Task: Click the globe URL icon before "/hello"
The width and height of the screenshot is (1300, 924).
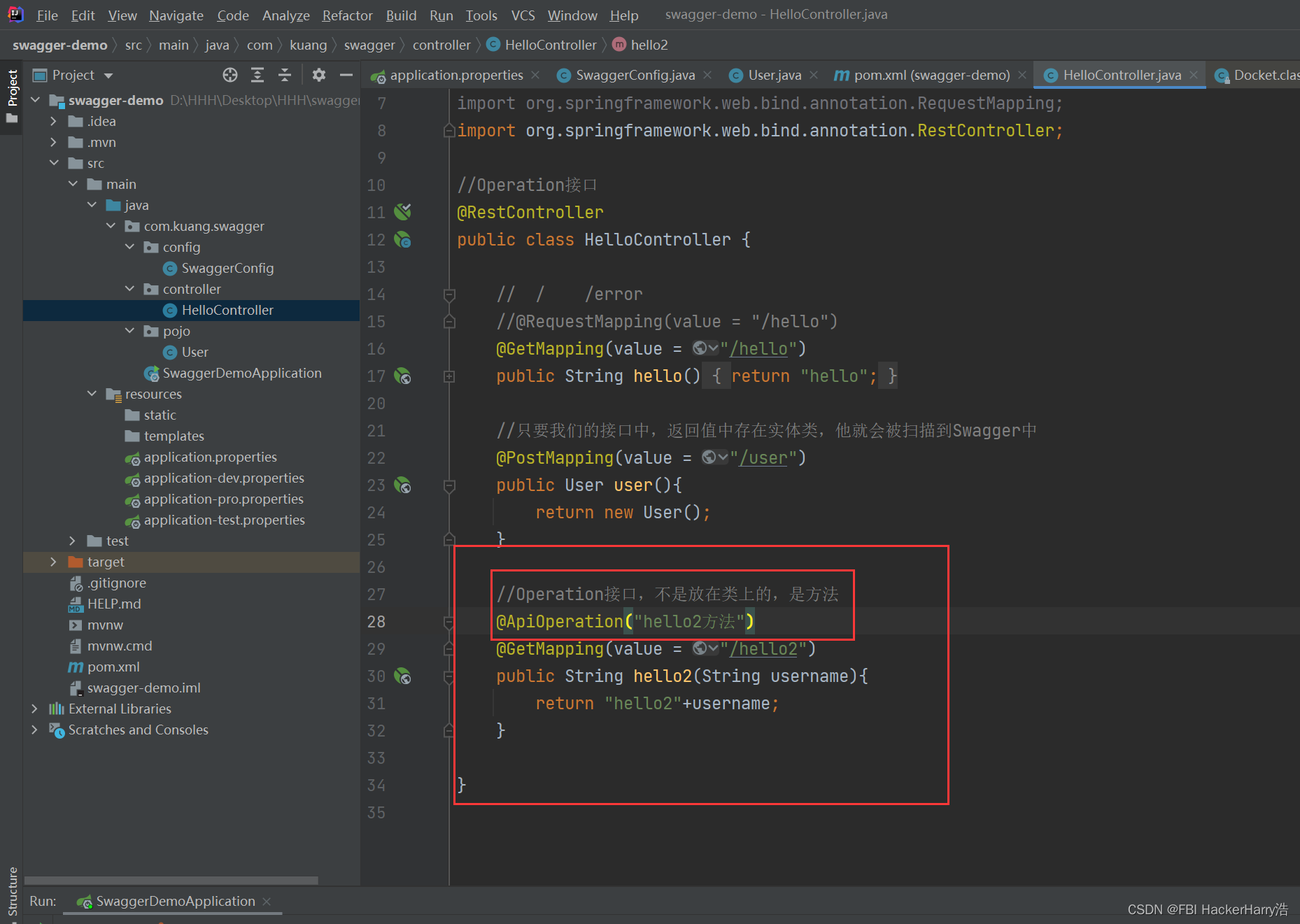Action: [x=705, y=348]
